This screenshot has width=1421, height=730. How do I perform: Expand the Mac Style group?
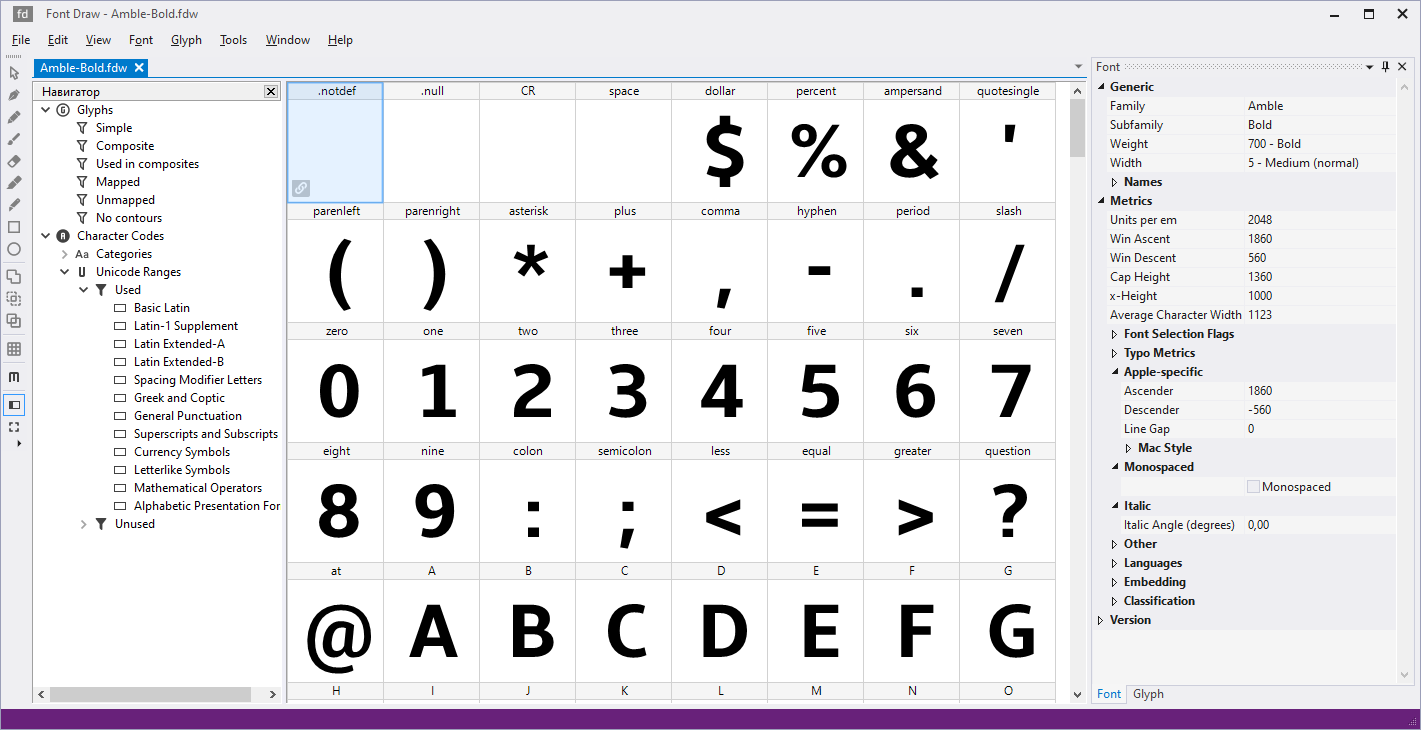(x=1129, y=448)
